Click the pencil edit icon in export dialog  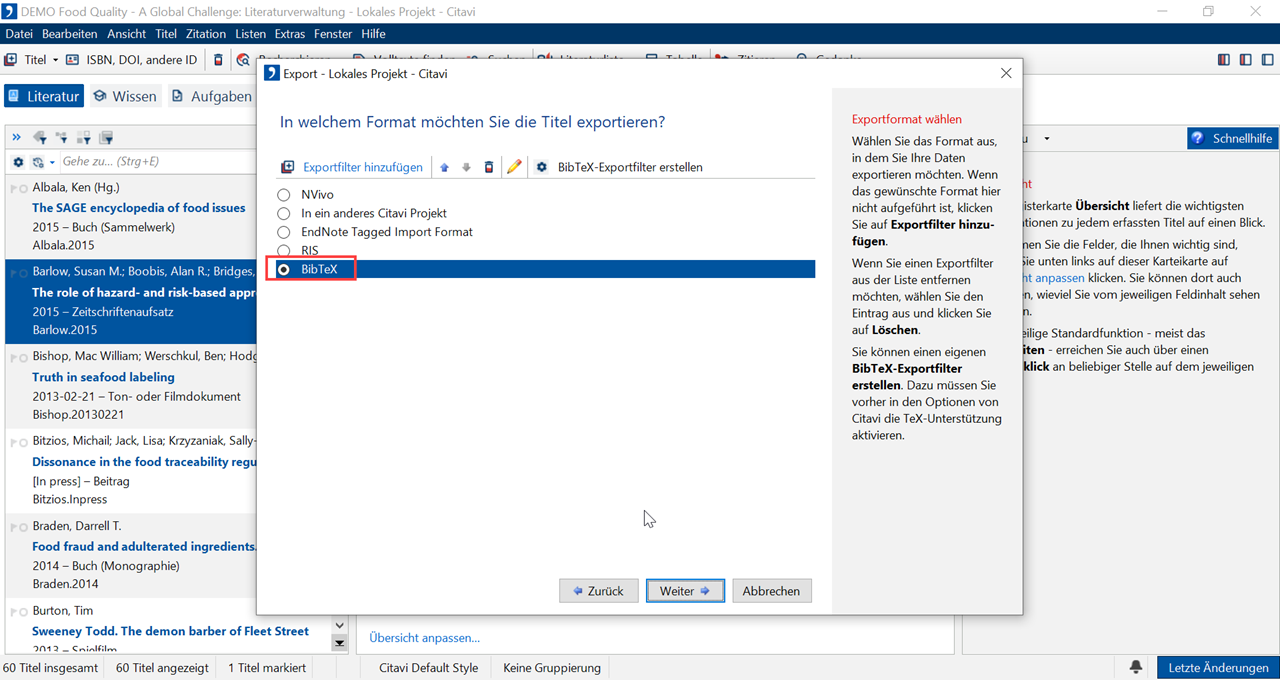[514, 167]
